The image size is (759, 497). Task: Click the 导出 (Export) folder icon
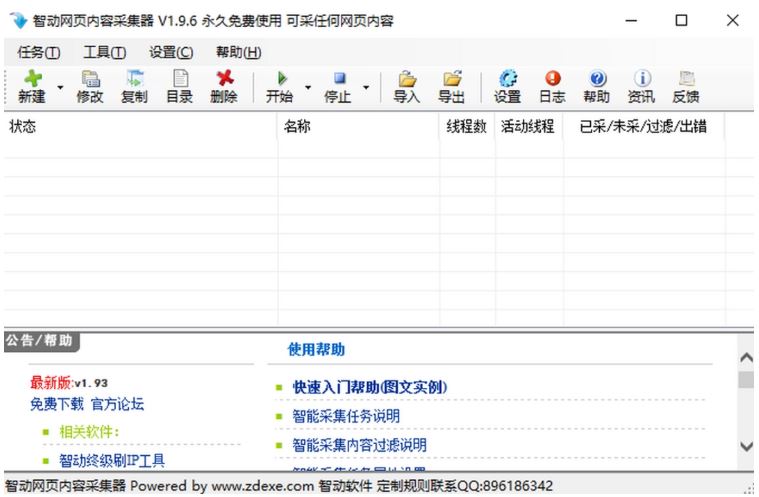452,78
